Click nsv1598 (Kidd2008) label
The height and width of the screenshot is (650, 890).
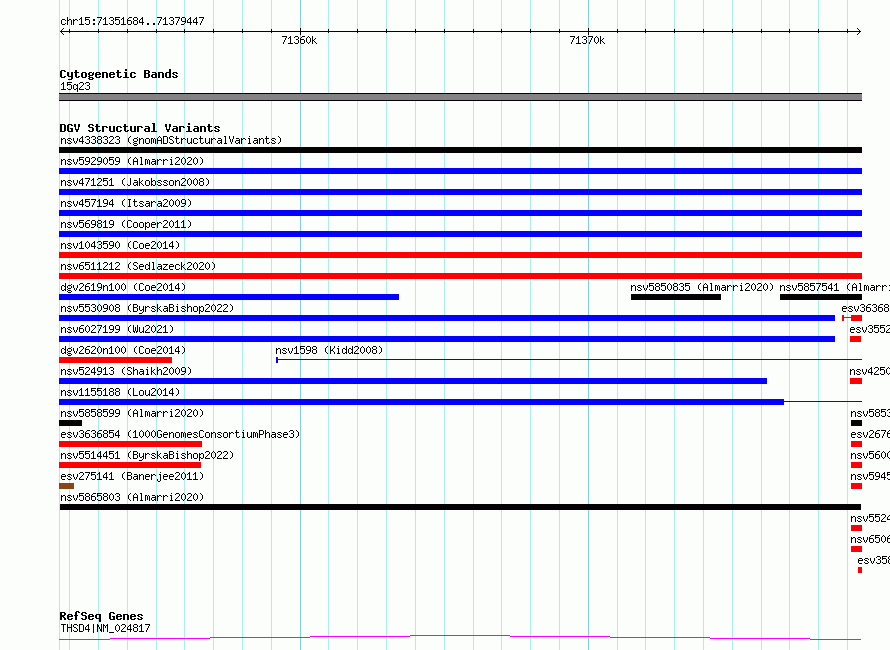[329, 350]
